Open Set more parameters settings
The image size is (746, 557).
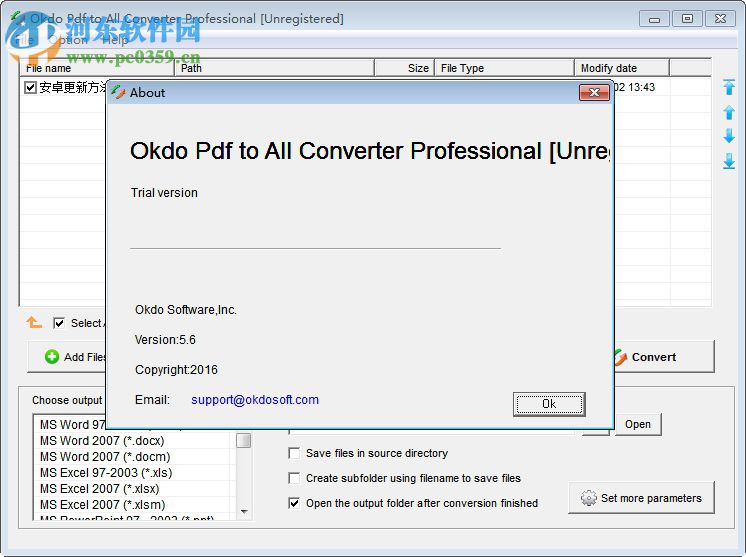pos(641,498)
